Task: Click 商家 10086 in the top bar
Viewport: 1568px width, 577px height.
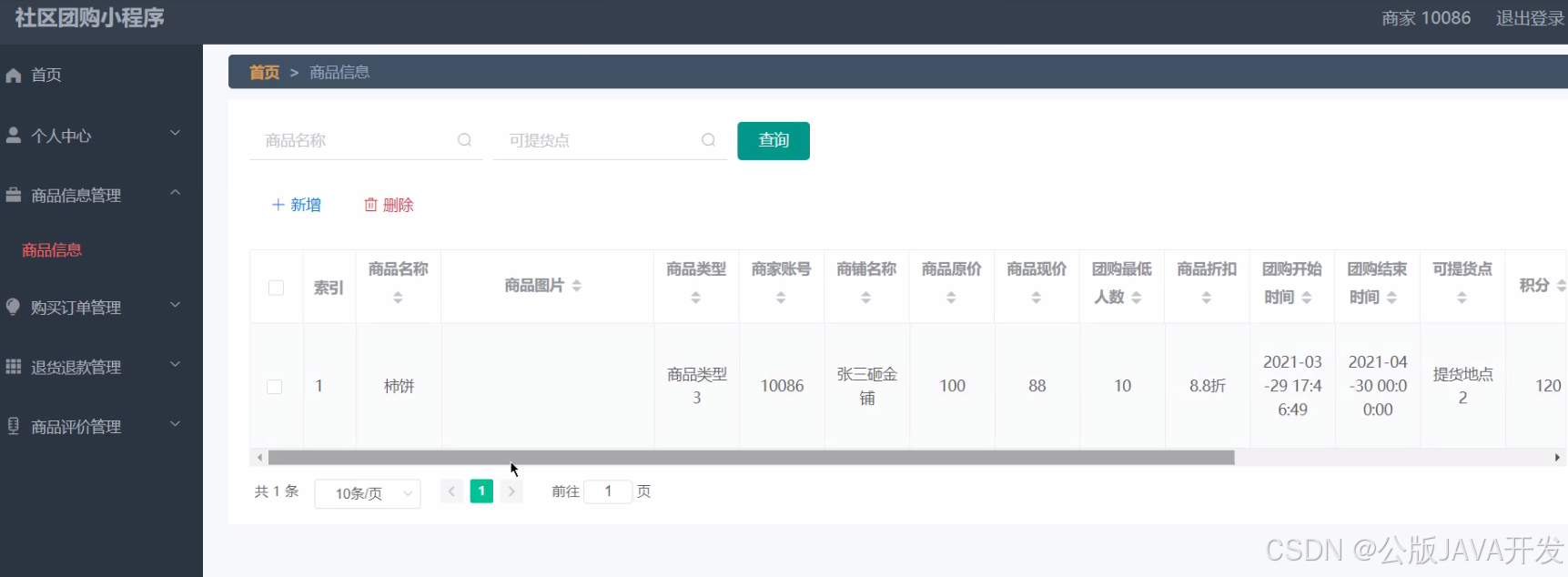Action: click(x=1425, y=18)
